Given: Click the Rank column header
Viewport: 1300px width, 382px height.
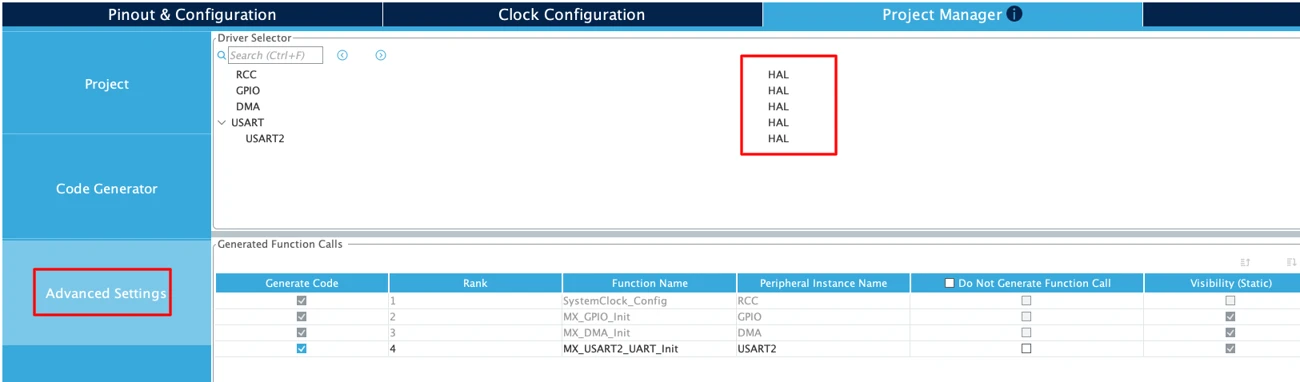Looking at the screenshot, I should (476, 283).
